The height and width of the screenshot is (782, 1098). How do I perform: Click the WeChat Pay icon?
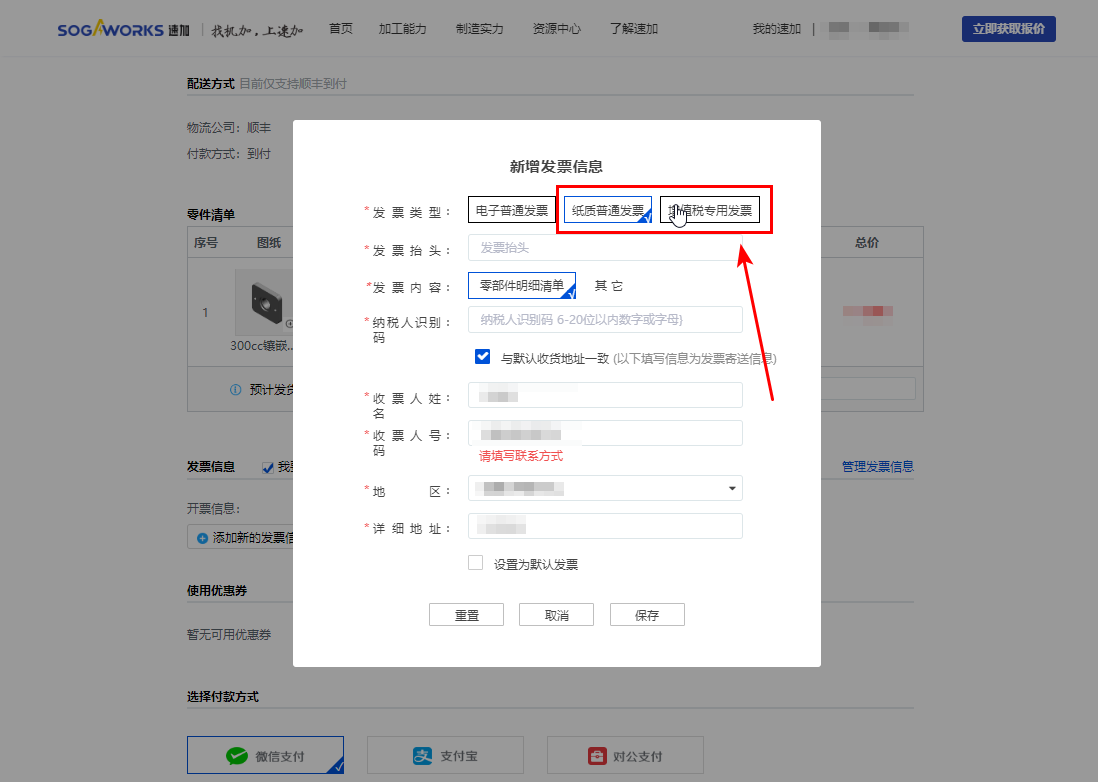point(237,756)
